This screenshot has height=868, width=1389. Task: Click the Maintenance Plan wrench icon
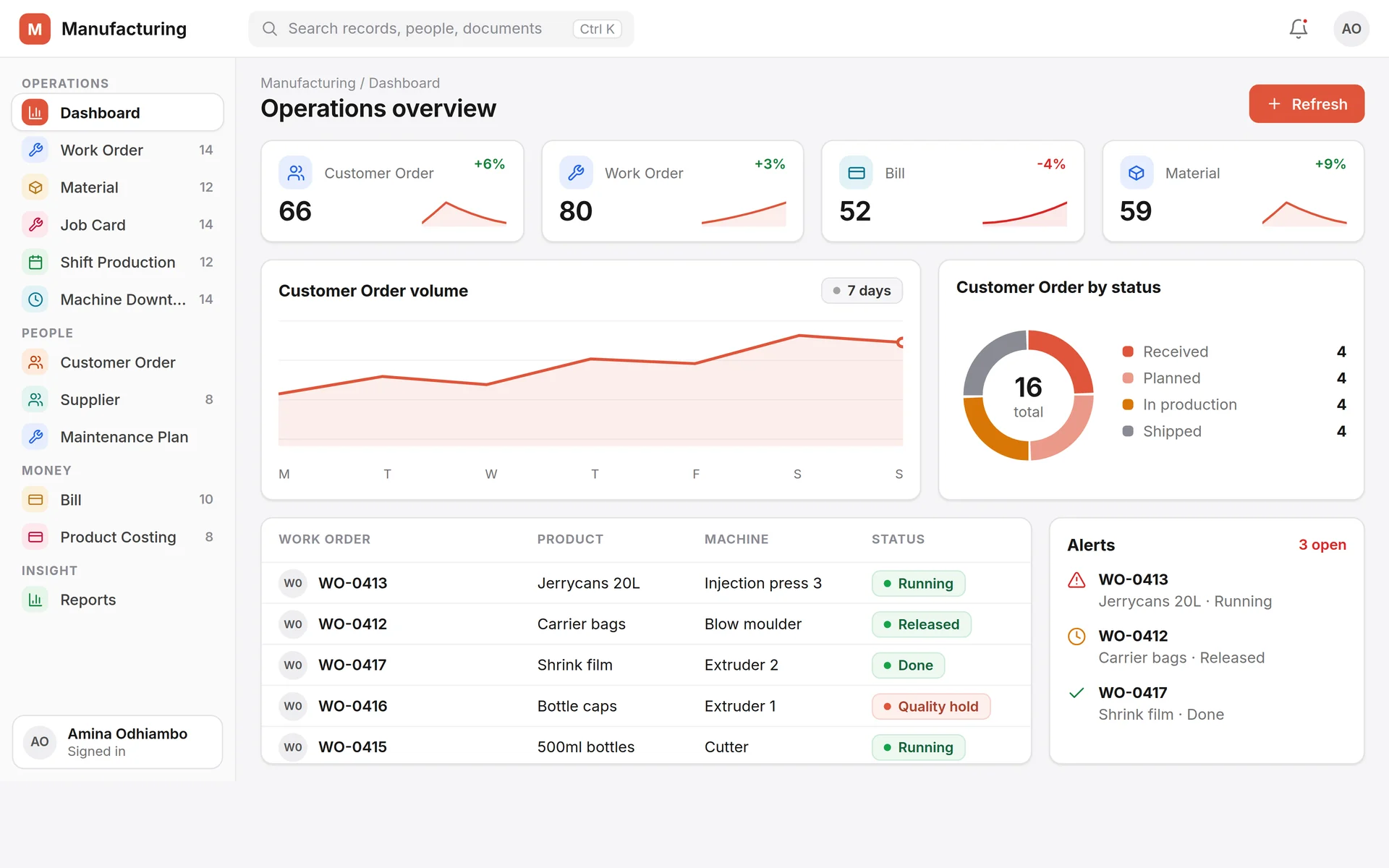pyautogui.click(x=35, y=437)
